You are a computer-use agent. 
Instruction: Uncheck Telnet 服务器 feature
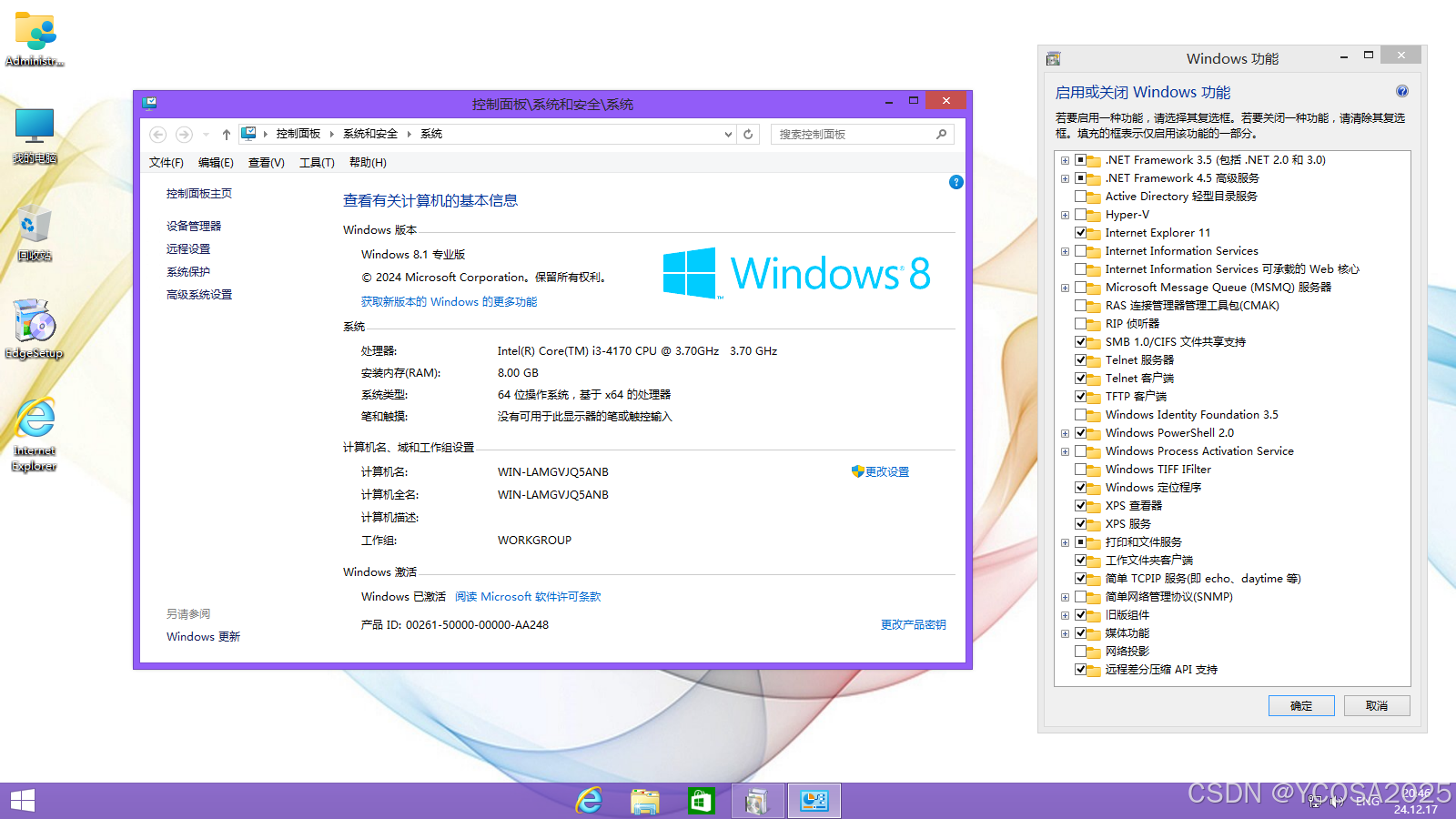(1081, 360)
